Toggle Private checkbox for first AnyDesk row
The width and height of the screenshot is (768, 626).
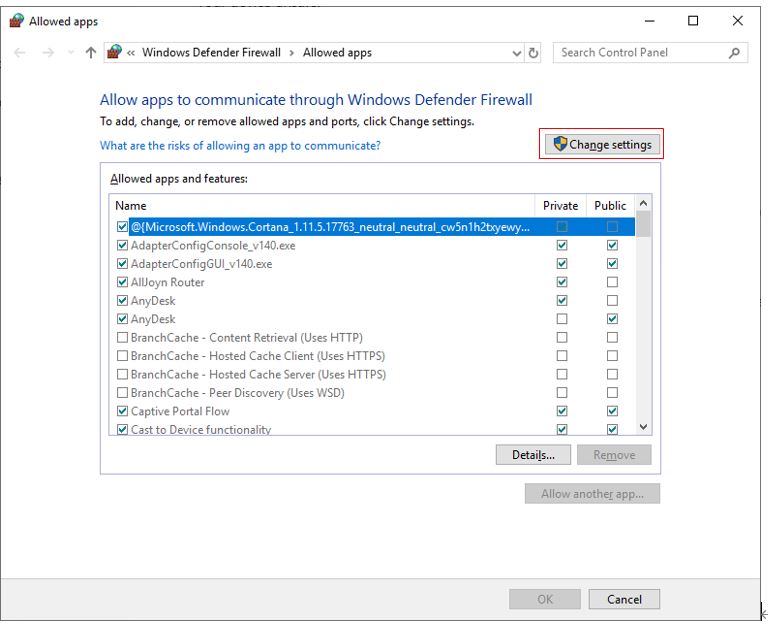click(x=562, y=300)
